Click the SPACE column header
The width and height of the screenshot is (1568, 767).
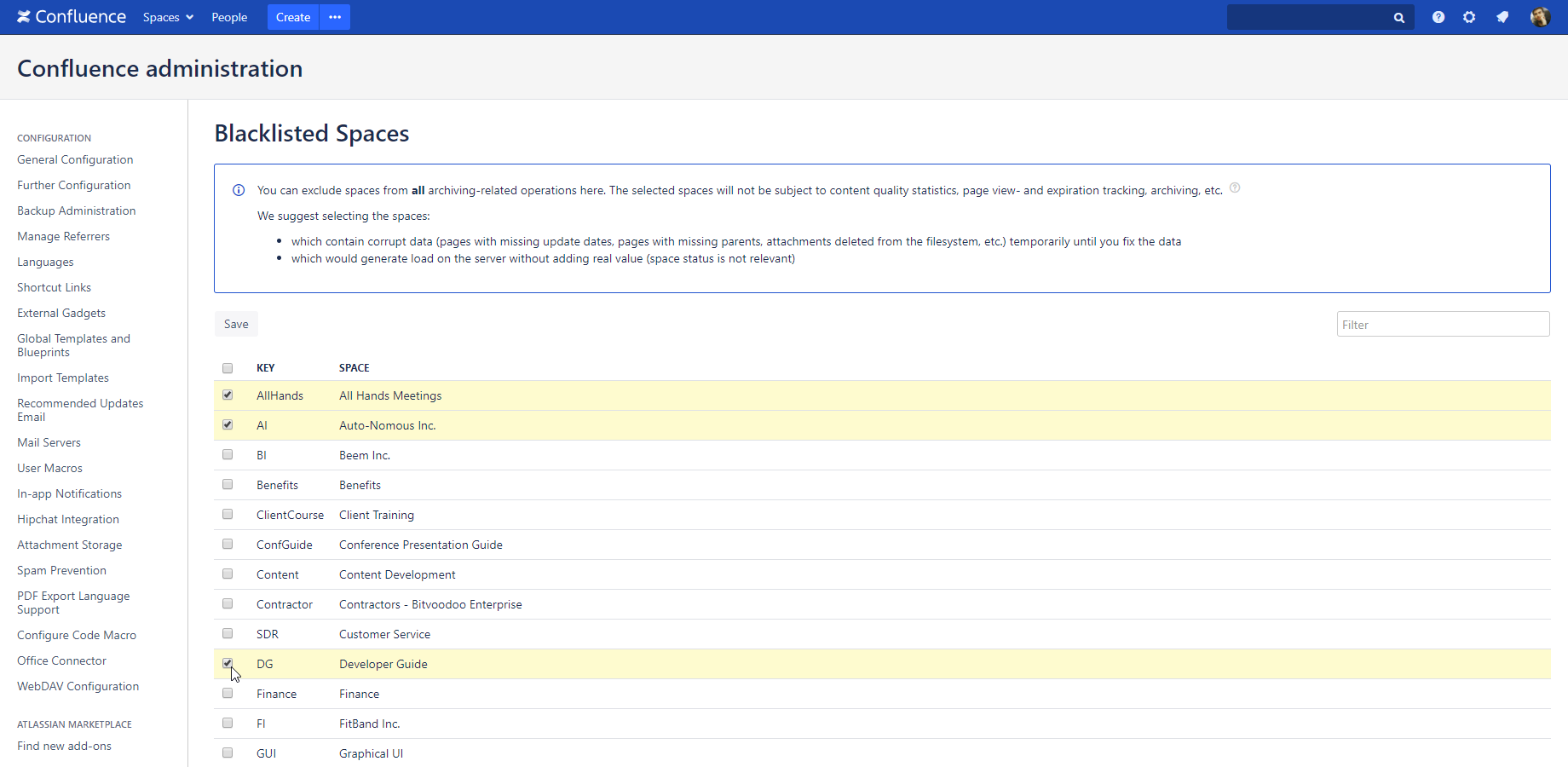click(x=355, y=368)
